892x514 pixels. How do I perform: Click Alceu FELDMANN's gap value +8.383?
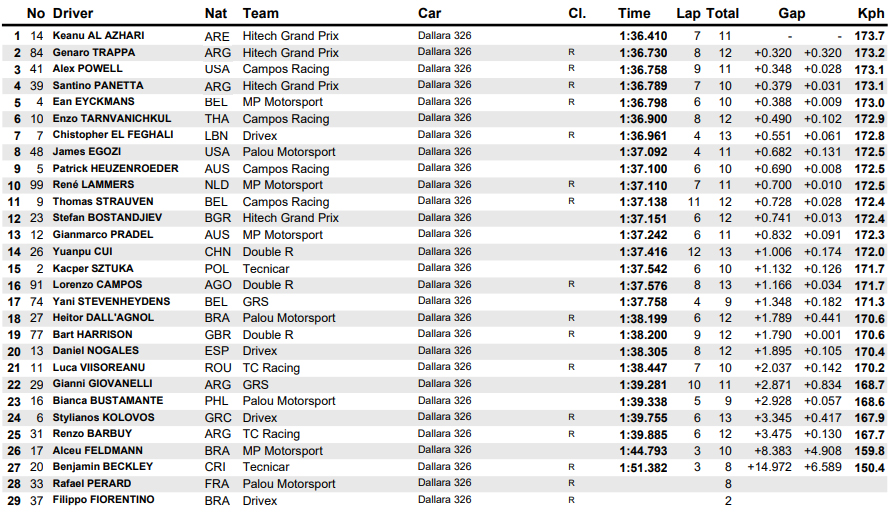772,450
